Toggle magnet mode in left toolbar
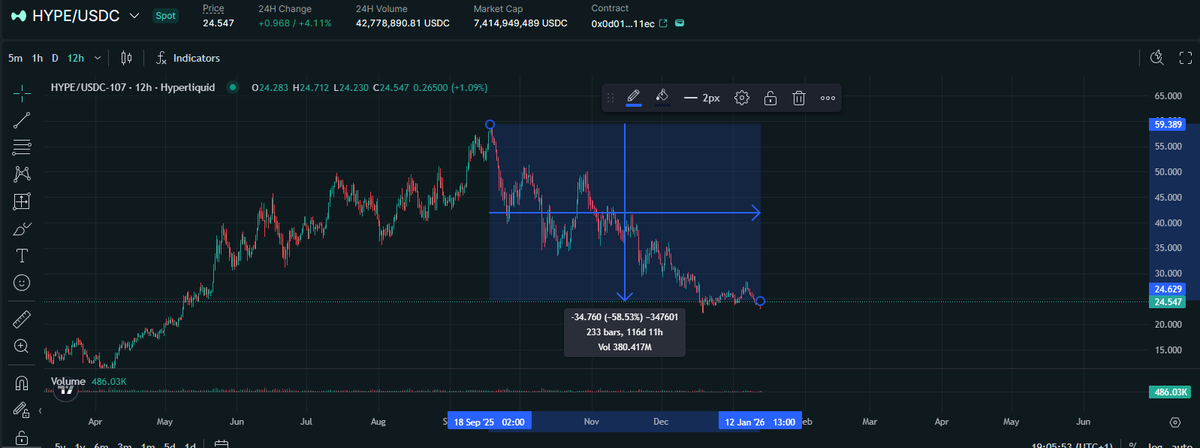Viewport: 1200px width, 448px height. (21, 383)
